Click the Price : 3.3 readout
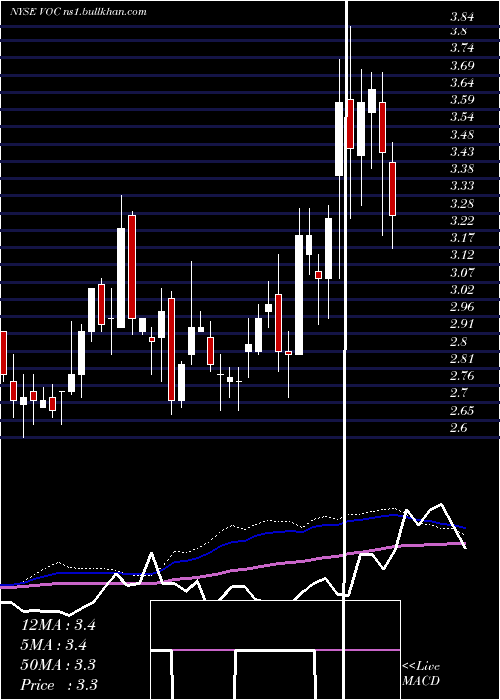 click(59, 685)
